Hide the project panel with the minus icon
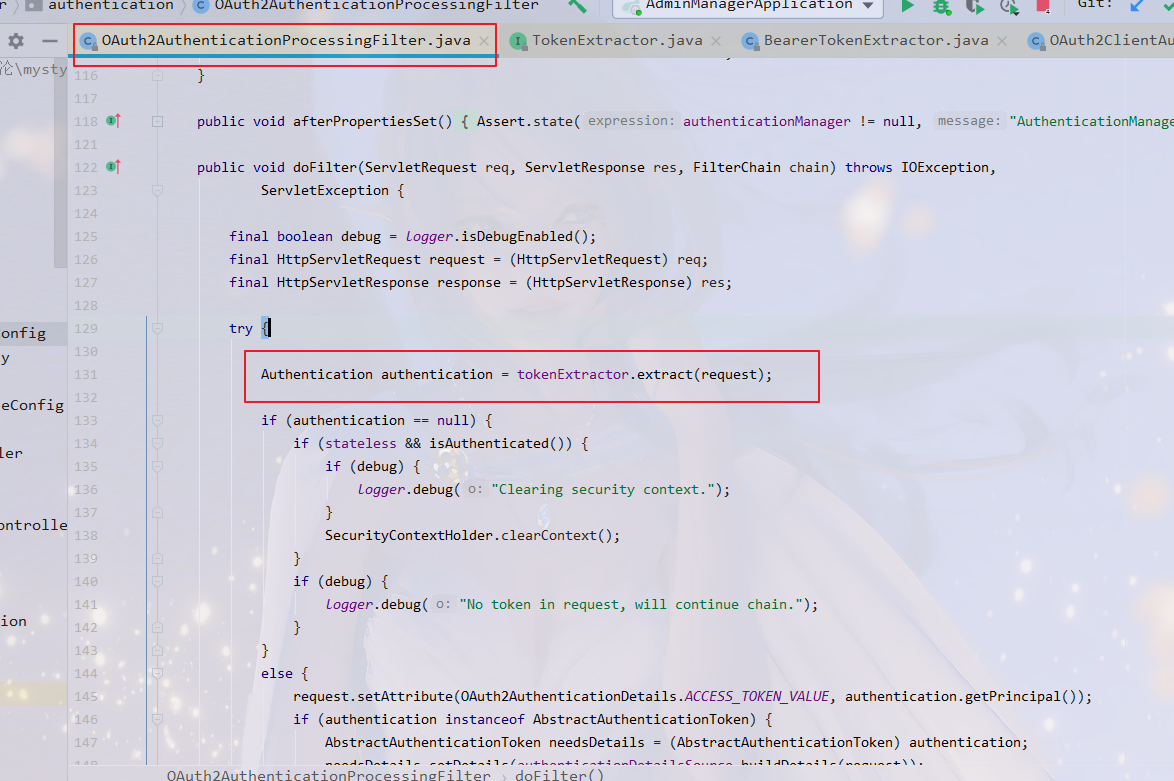1174x781 pixels. (49, 41)
